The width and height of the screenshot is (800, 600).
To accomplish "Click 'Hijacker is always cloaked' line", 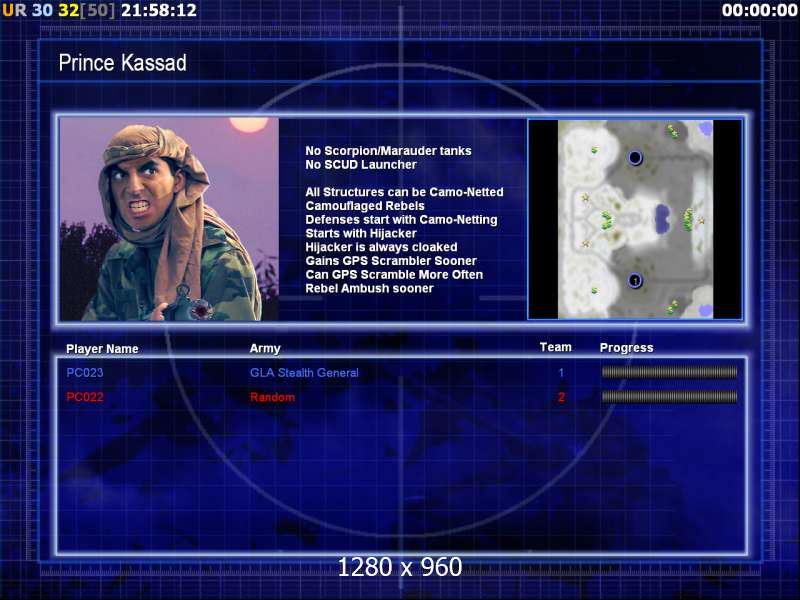I will pos(381,247).
